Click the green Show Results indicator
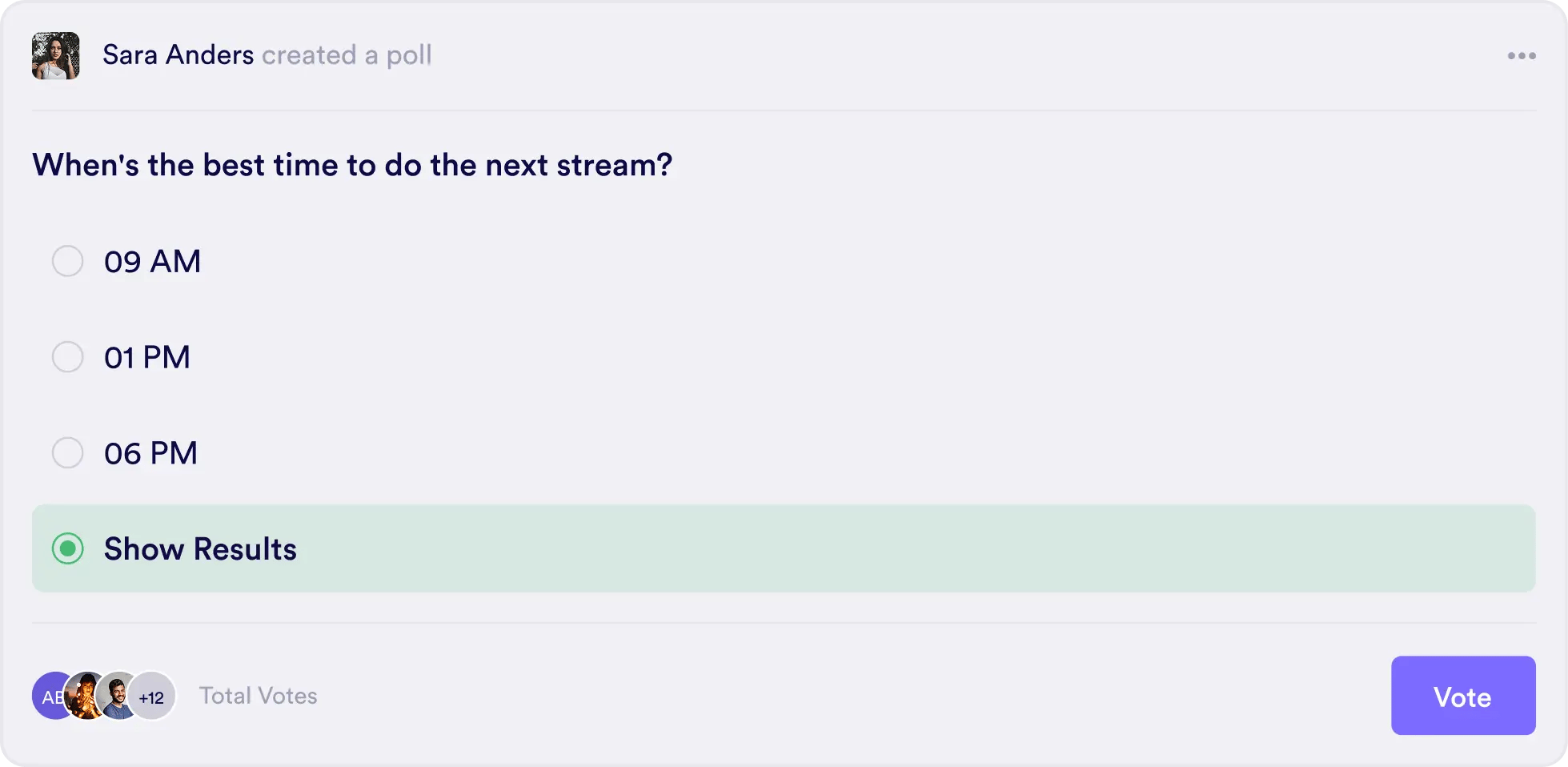This screenshot has width=1568, height=767. click(69, 548)
